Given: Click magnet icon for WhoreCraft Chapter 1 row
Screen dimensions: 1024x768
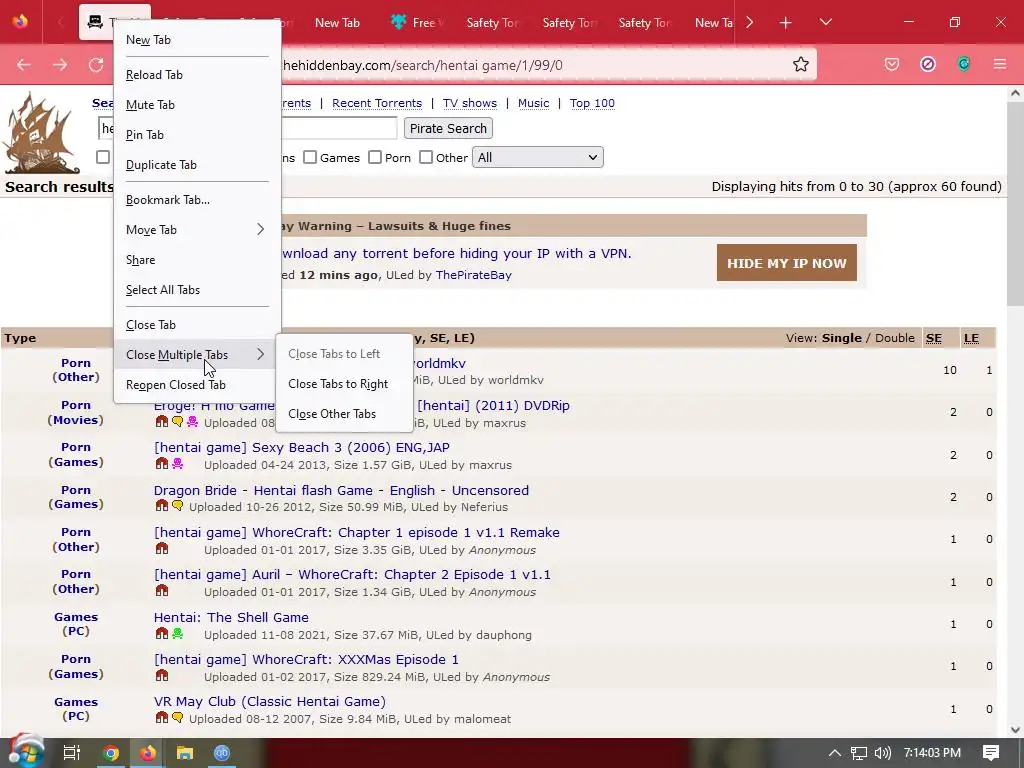Looking at the screenshot, I should (x=162, y=549).
